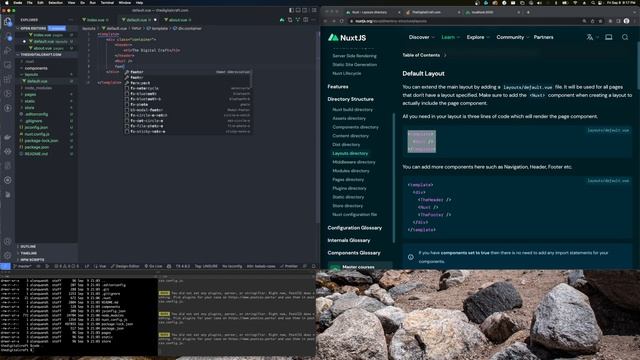Open the Docker view in the activity bar
The image size is (640, 360).
coord(8,137)
